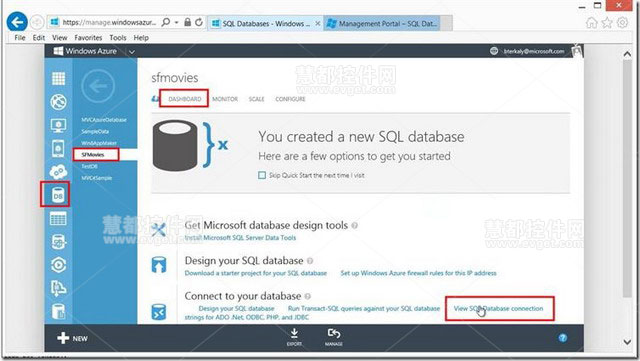Open Mobile Services icon in sidebar
640x361 pixels.
[58, 148]
